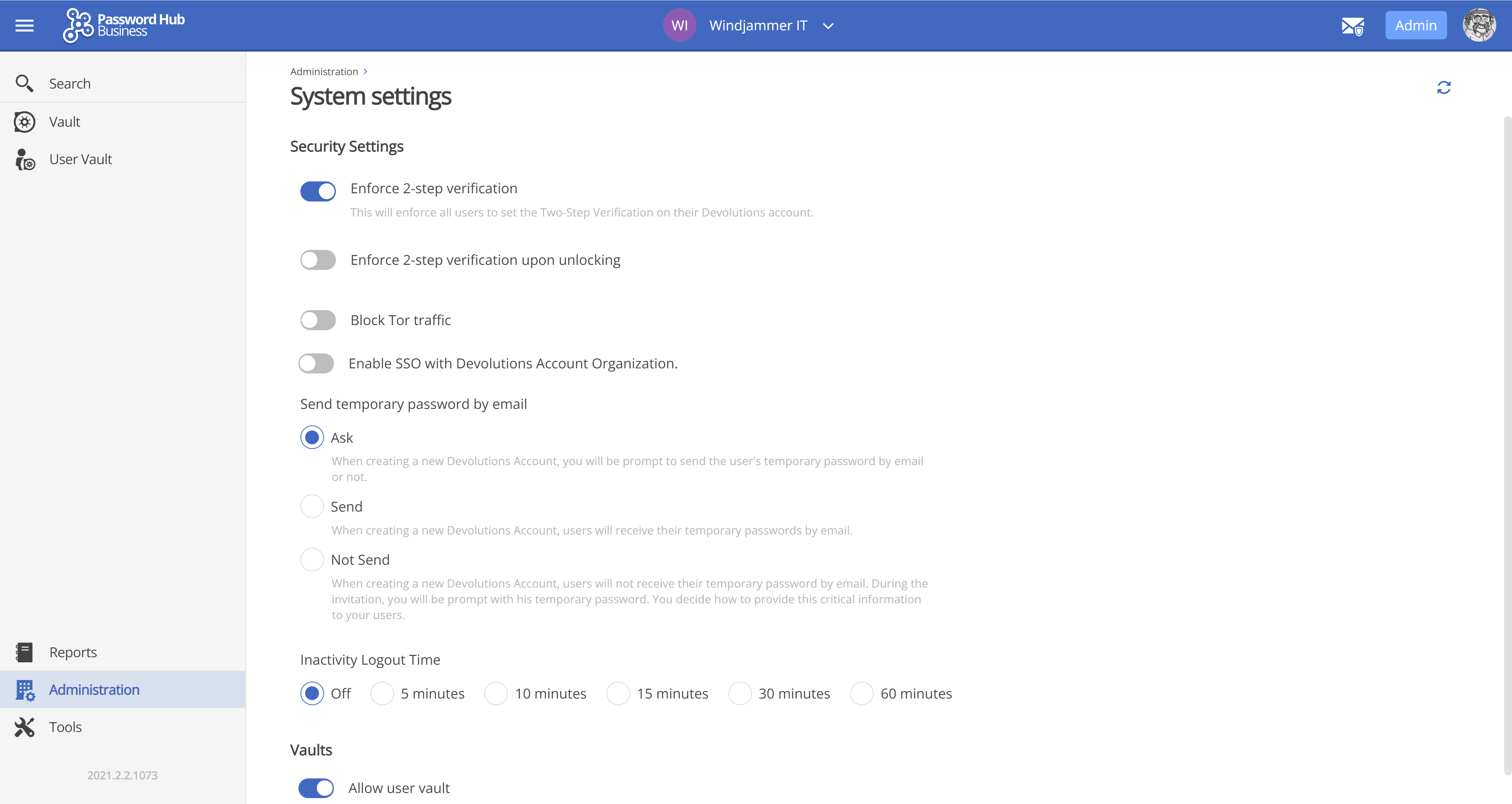Click the Tools sidebar icon
This screenshot has width=1512, height=804.
pyautogui.click(x=25, y=727)
